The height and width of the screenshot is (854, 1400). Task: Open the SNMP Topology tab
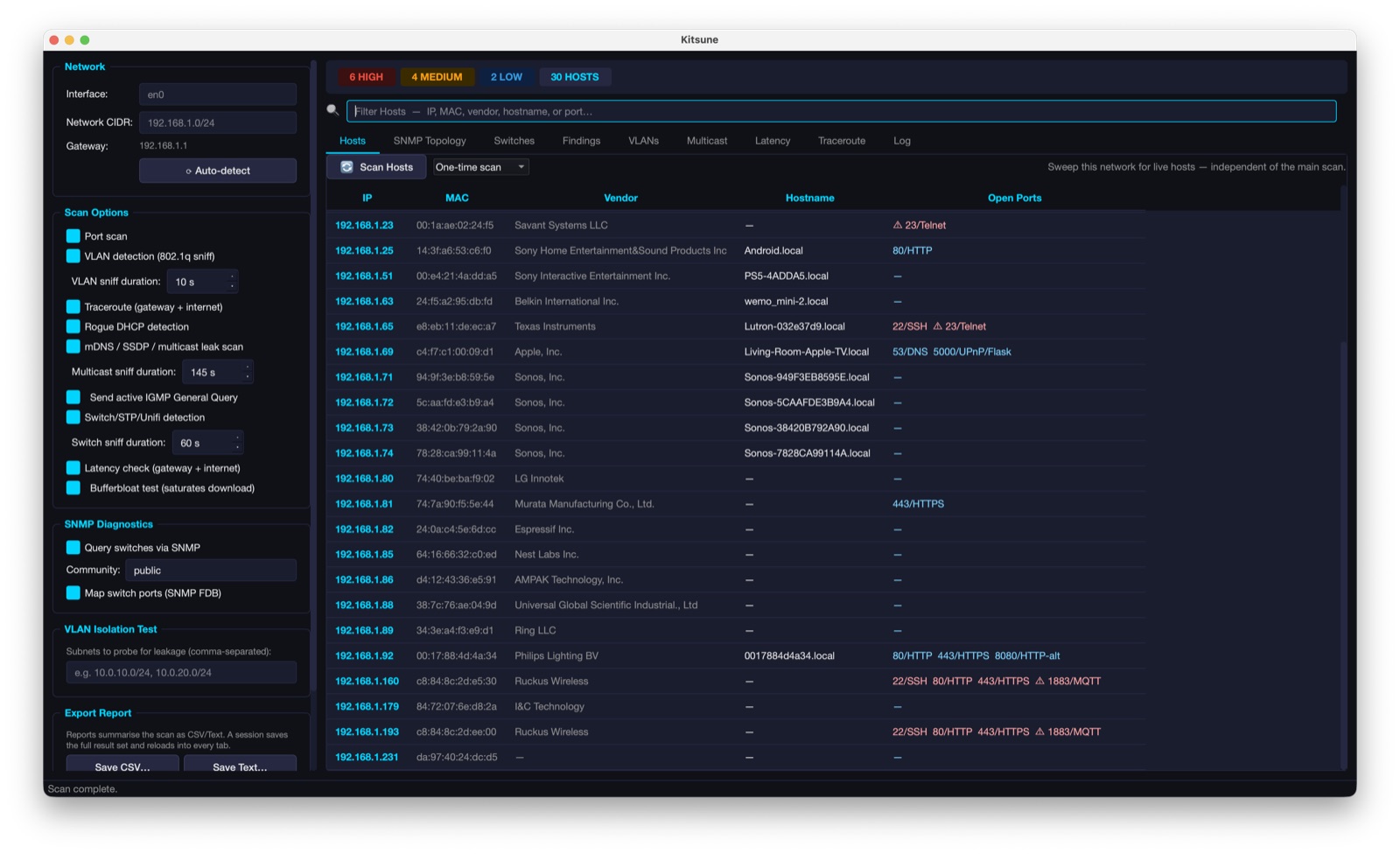(x=430, y=141)
